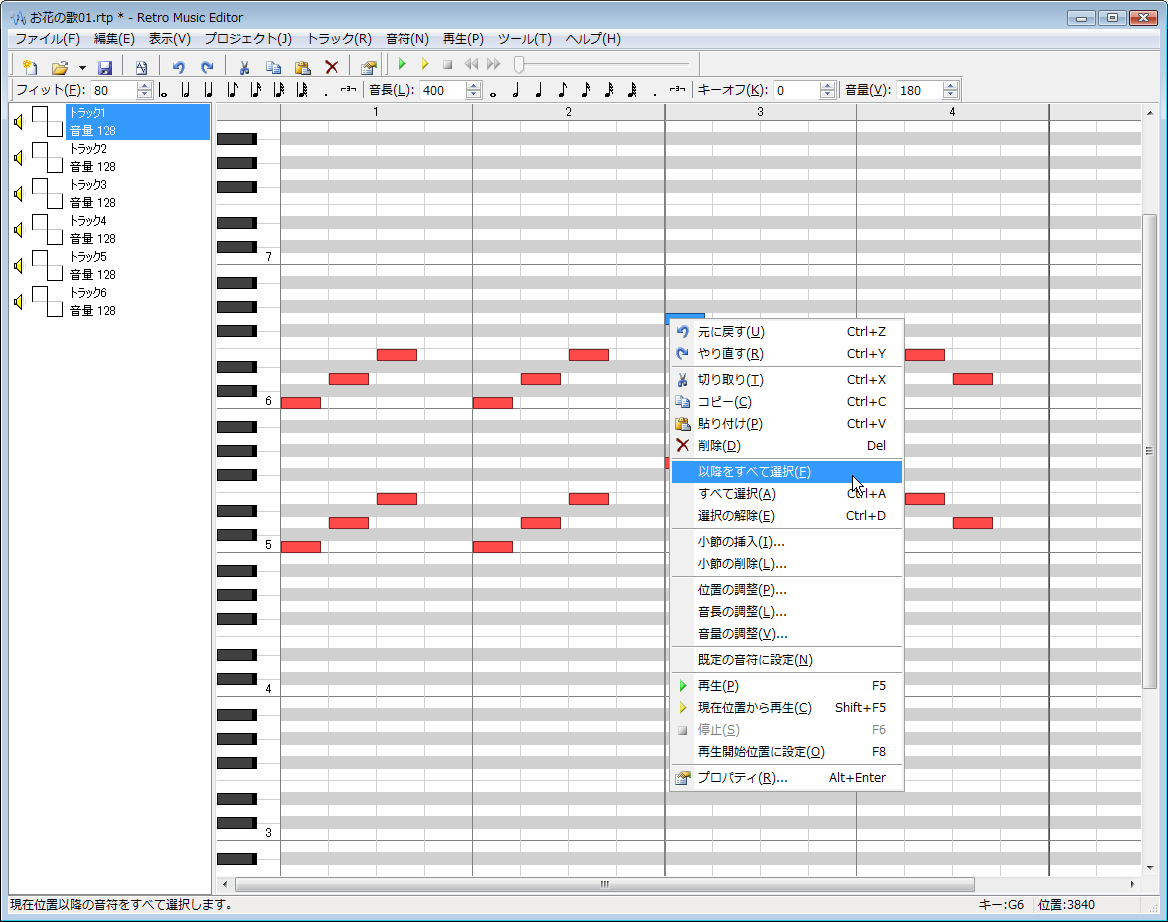Choose 既定の音符に設定(N) in context menu
The image size is (1168, 922).
pyautogui.click(x=787, y=660)
